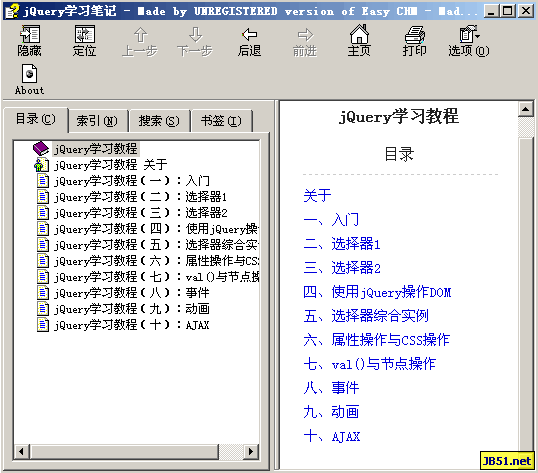The height and width of the screenshot is (473, 538).
Task: Open the 二、选择器1 link
Action: coord(342,244)
